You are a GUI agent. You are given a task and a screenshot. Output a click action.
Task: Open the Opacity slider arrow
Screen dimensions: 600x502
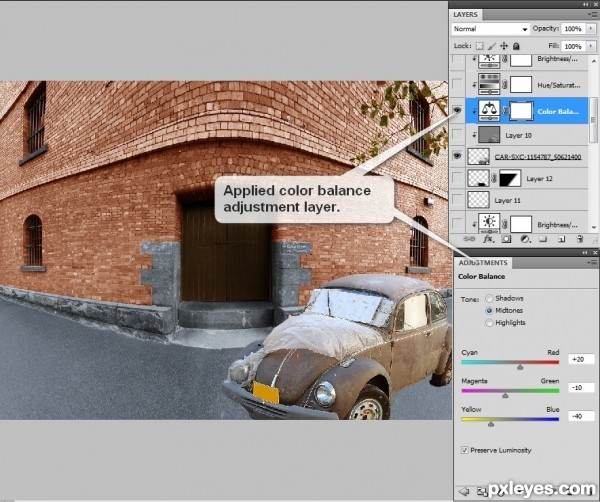[x=591, y=29]
